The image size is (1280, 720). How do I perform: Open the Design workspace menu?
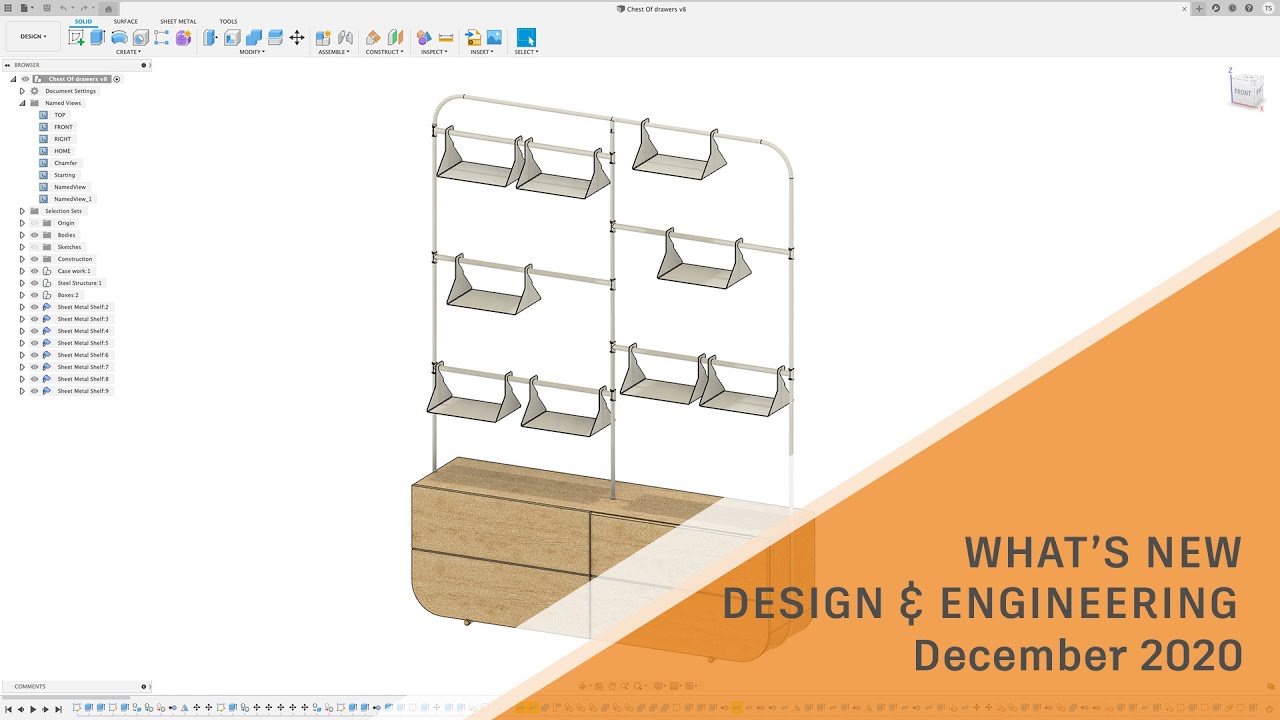pyautogui.click(x=31, y=35)
